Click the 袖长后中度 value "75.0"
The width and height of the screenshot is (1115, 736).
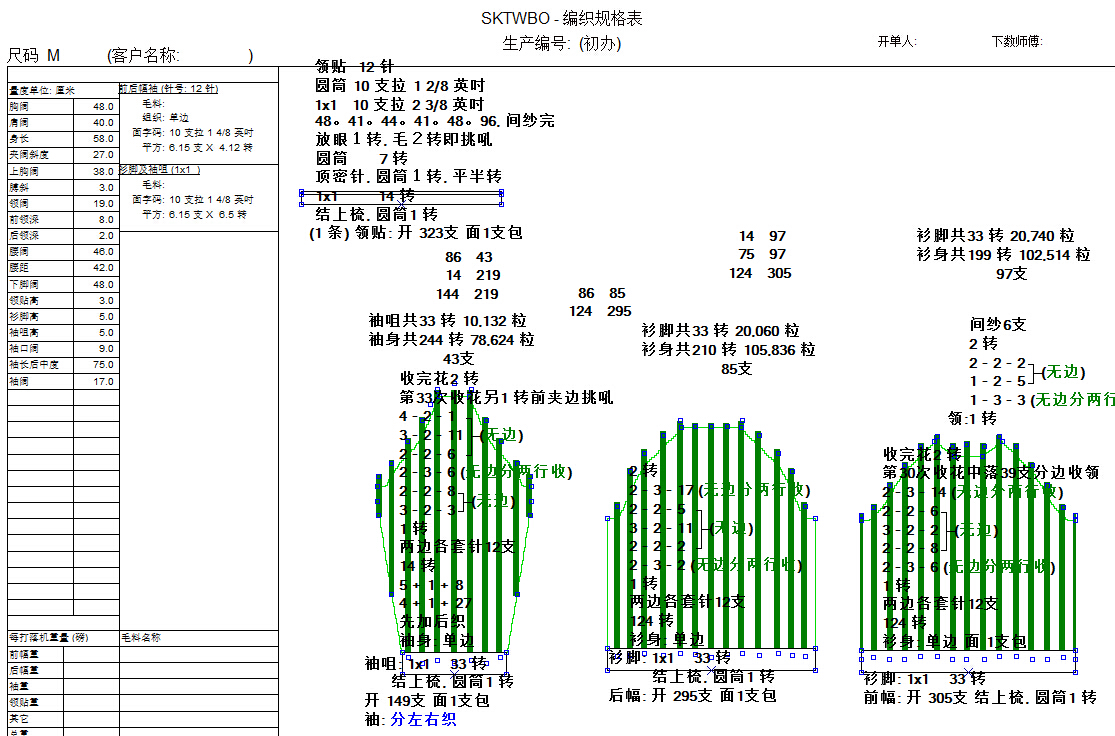(x=103, y=365)
